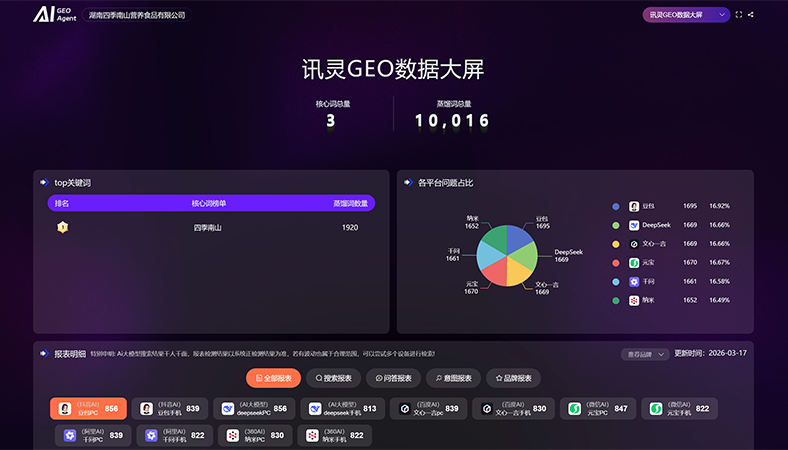Switch to the 问答报表 tab
The height and width of the screenshot is (450, 788).
tap(393, 378)
